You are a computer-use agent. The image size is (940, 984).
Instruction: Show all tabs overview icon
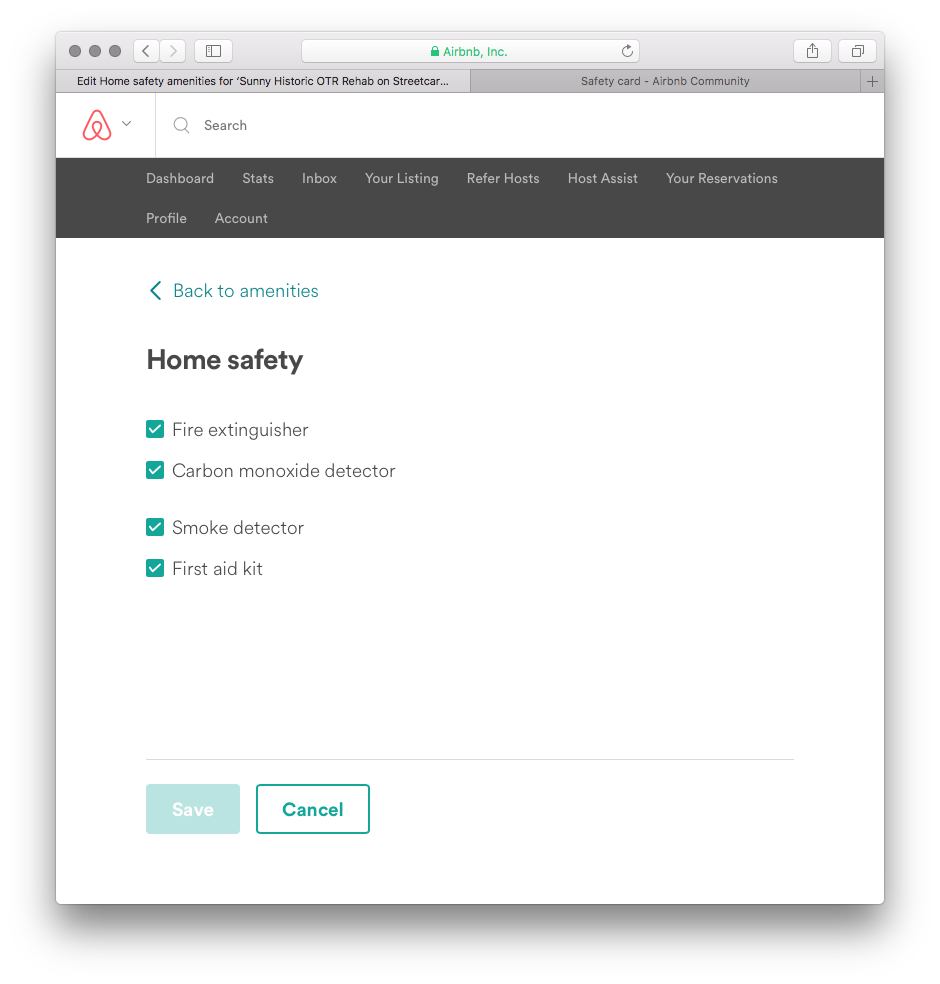click(x=857, y=51)
